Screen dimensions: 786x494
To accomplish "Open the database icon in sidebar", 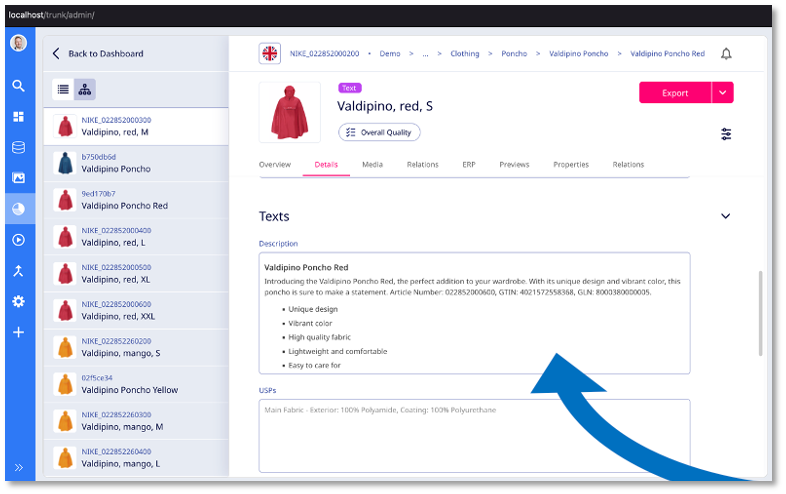I will [19, 147].
